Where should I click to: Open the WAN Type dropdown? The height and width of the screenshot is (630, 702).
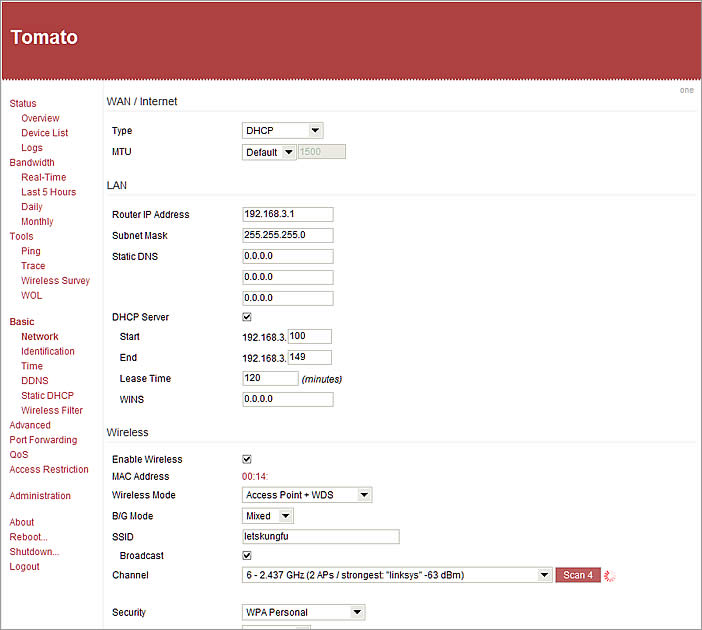pos(283,131)
